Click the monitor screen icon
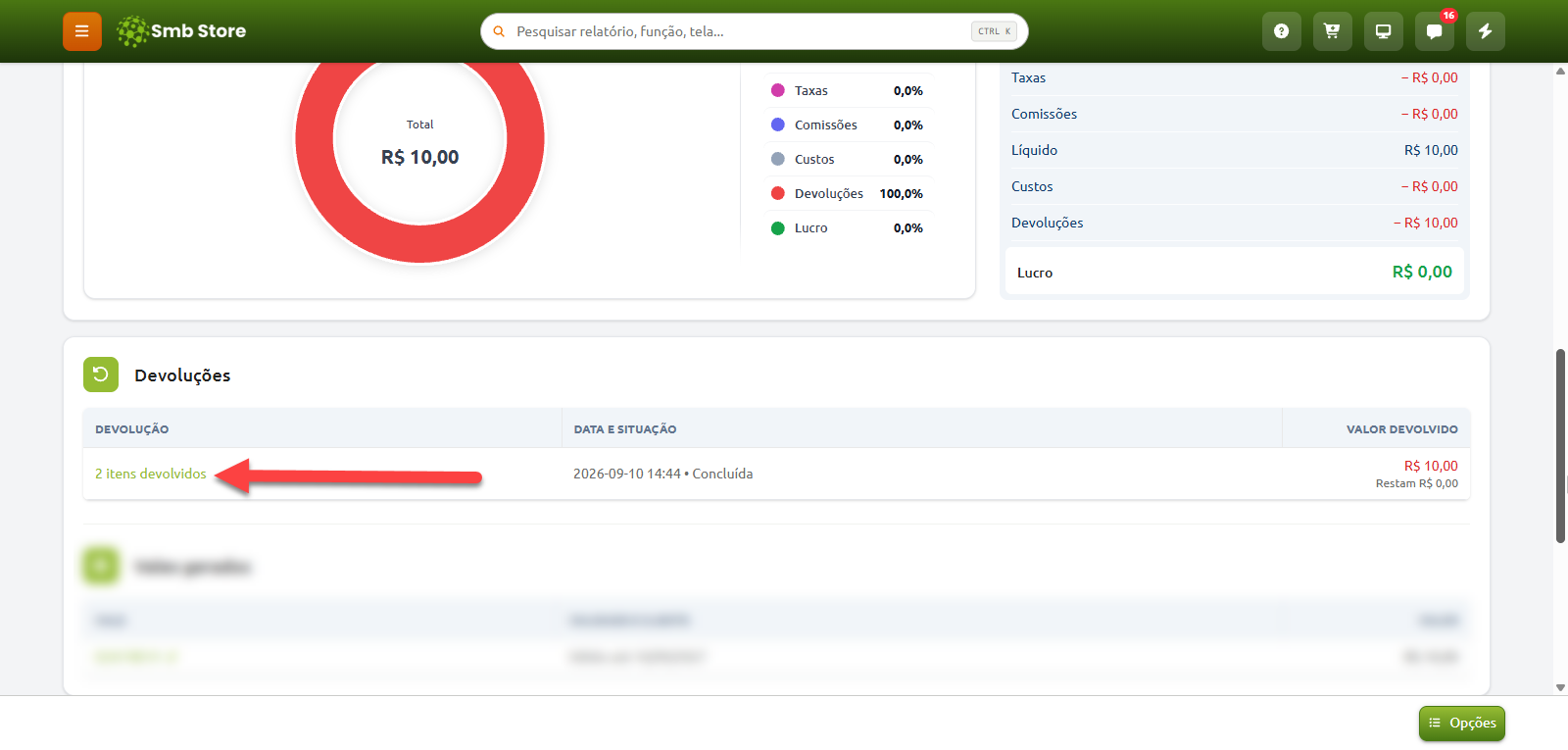Image resolution: width=1568 pixels, height=750 pixels. (1383, 31)
